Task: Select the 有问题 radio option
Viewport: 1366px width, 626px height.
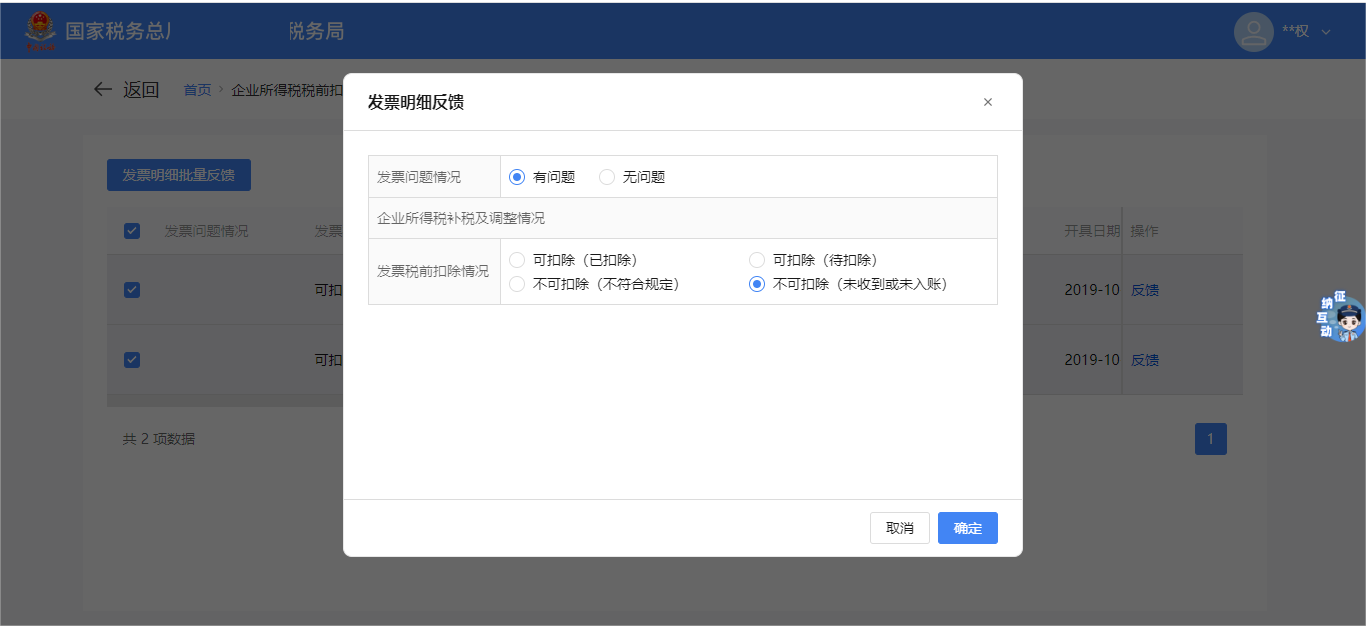Action: (x=517, y=177)
